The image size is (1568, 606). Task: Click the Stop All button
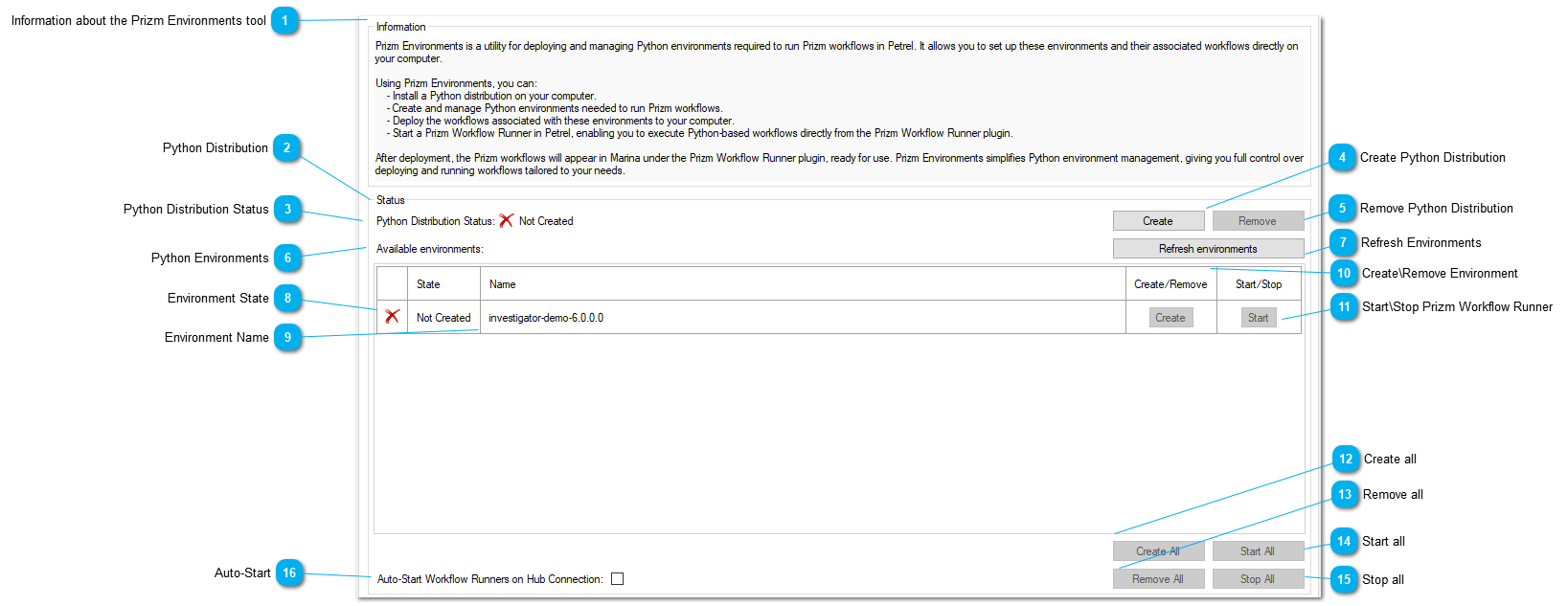click(x=1258, y=579)
